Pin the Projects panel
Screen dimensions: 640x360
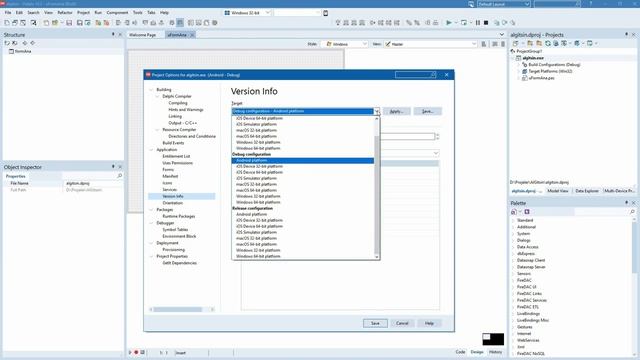click(x=626, y=35)
